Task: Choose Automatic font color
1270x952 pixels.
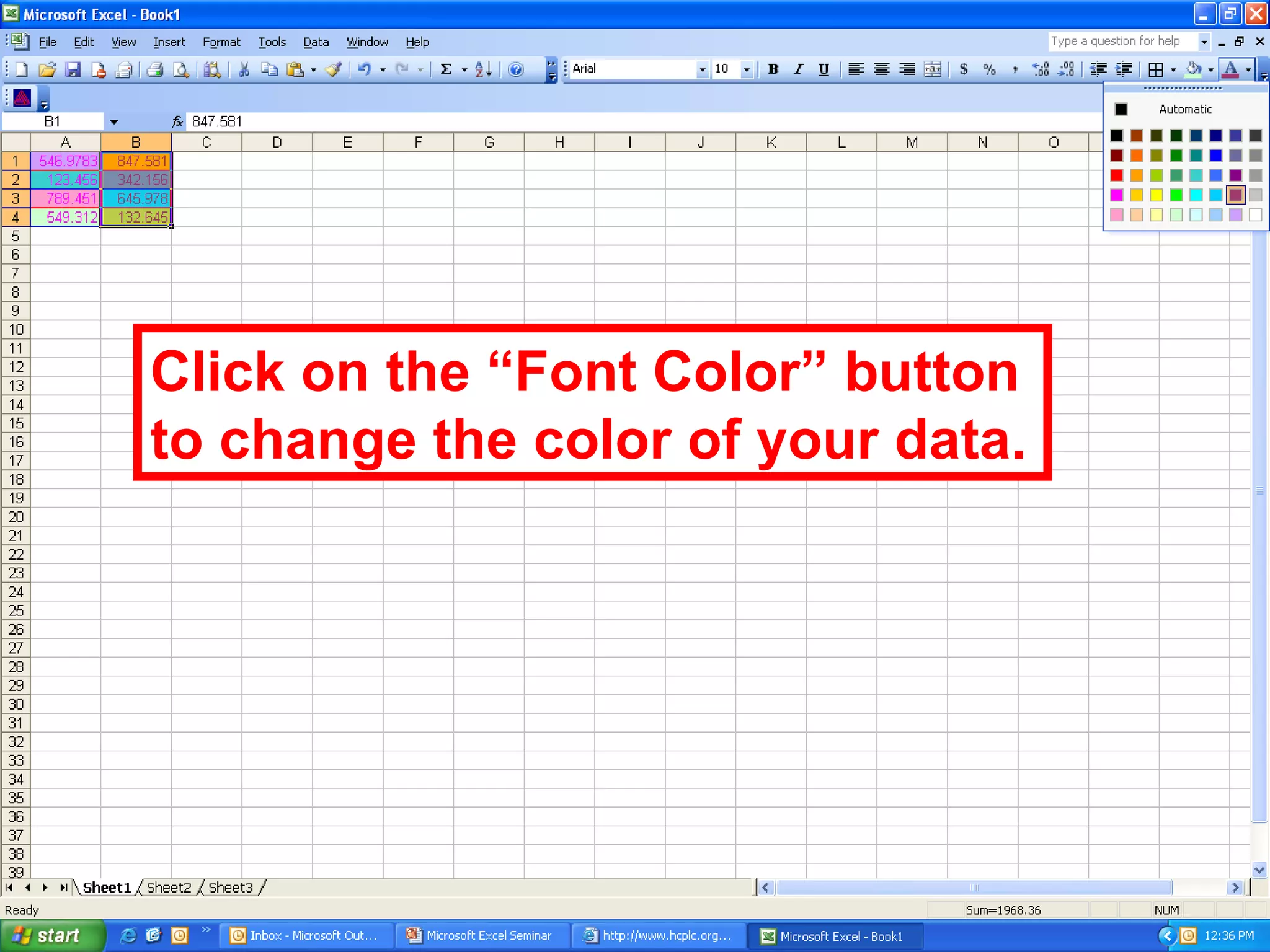Action: (1184, 109)
